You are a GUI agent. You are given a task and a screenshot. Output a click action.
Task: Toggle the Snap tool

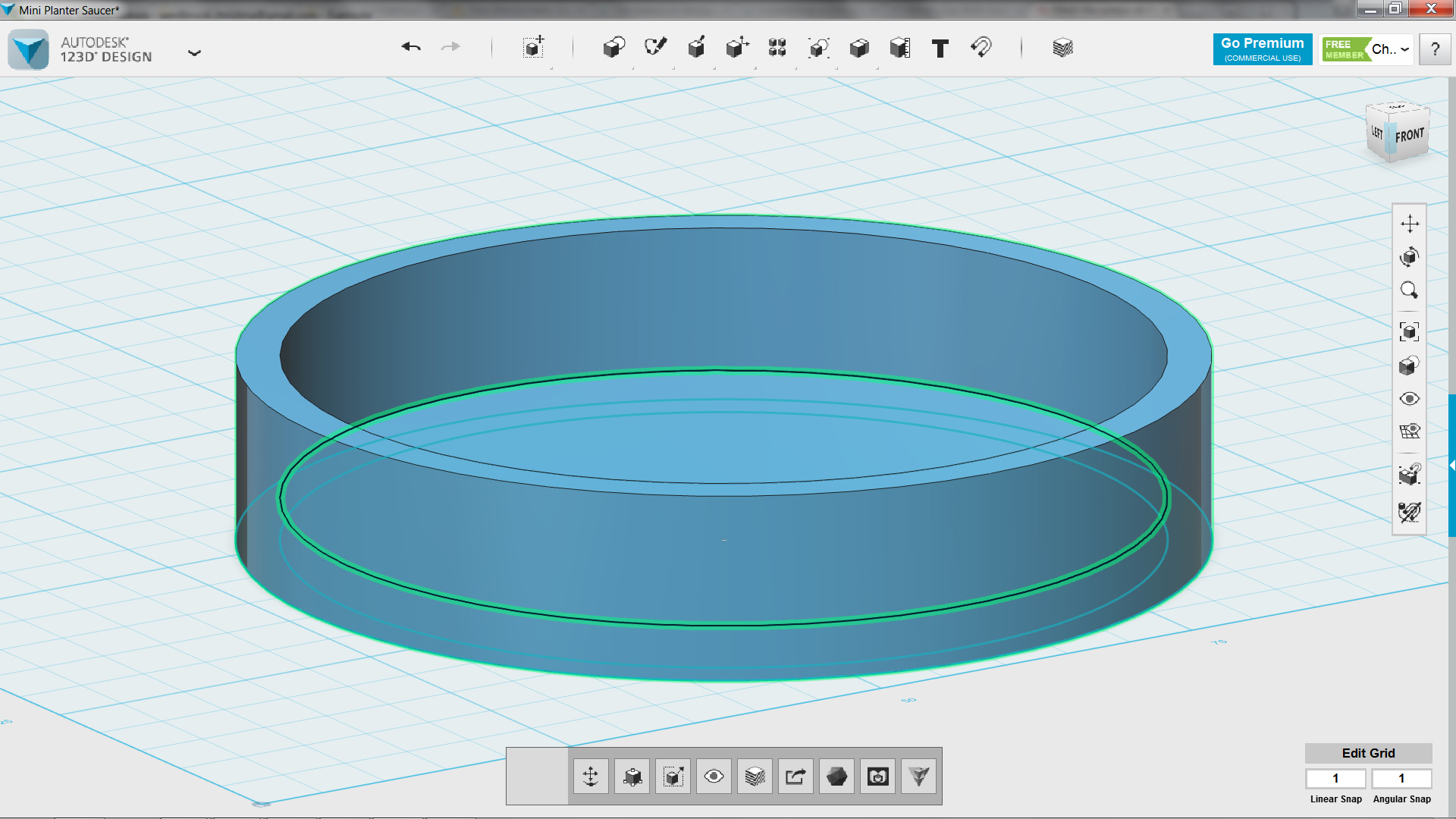pos(981,48)
